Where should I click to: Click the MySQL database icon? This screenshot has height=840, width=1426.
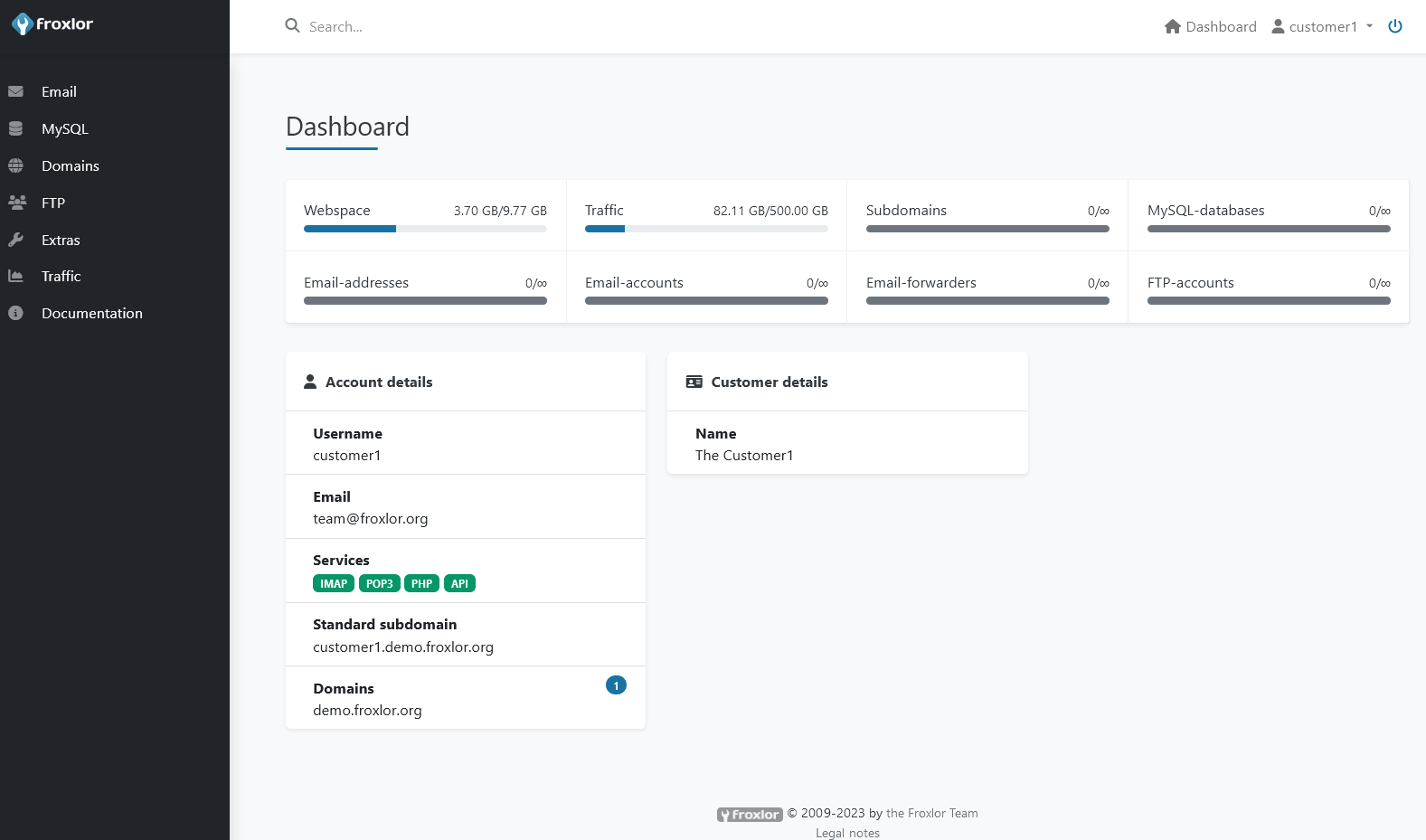pos(15,128)
